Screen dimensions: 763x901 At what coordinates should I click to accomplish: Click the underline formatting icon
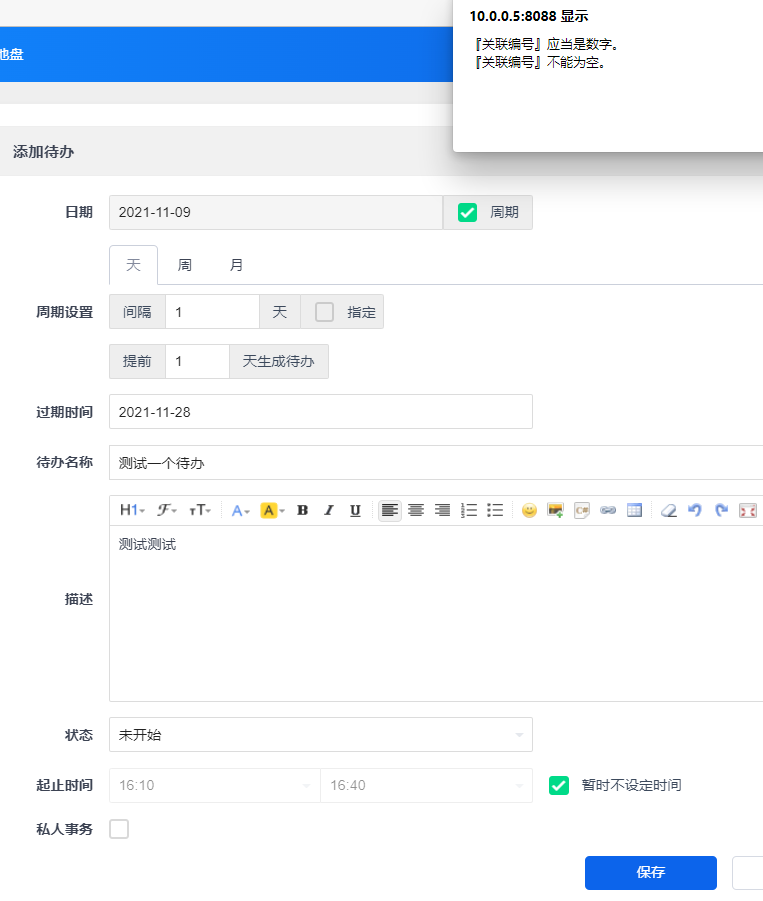coord(355,510)
